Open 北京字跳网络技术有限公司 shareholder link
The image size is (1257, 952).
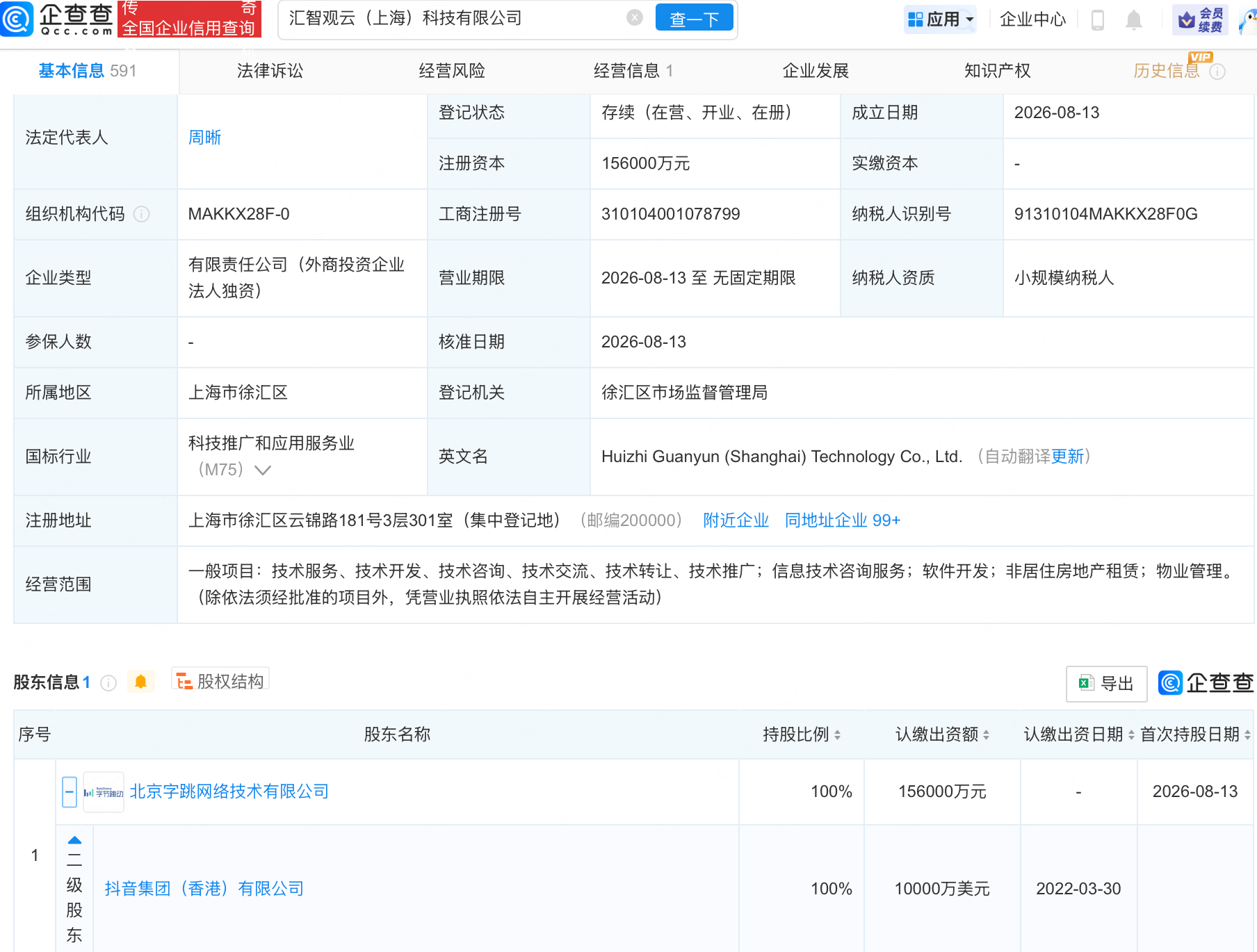click(229, 791)
